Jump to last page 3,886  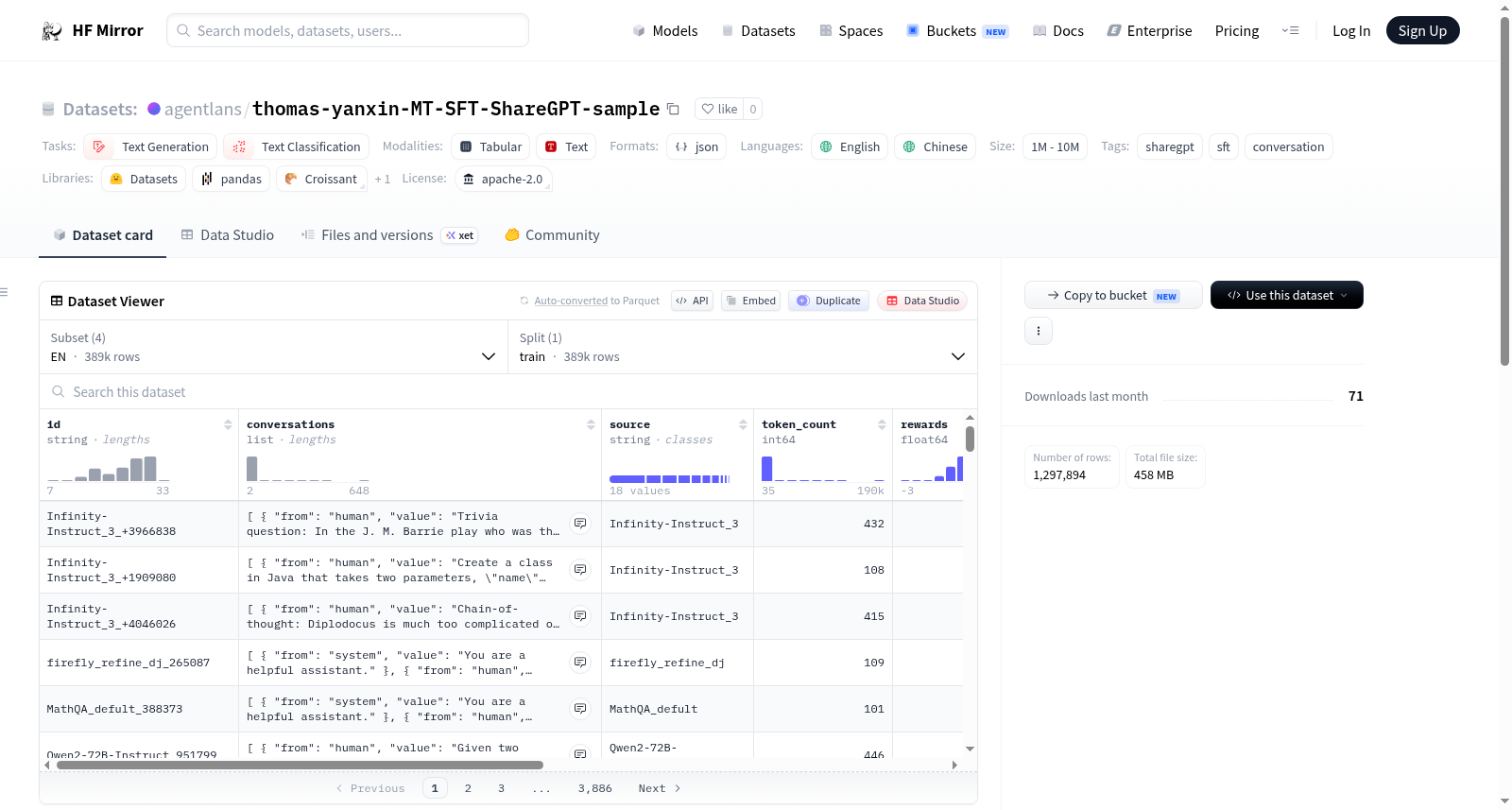pos(595,788)
